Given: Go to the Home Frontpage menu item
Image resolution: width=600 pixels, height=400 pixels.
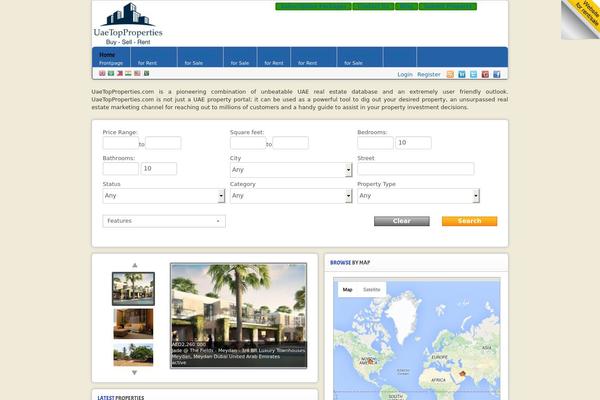Looking at the screenshot, I should 111,58.
